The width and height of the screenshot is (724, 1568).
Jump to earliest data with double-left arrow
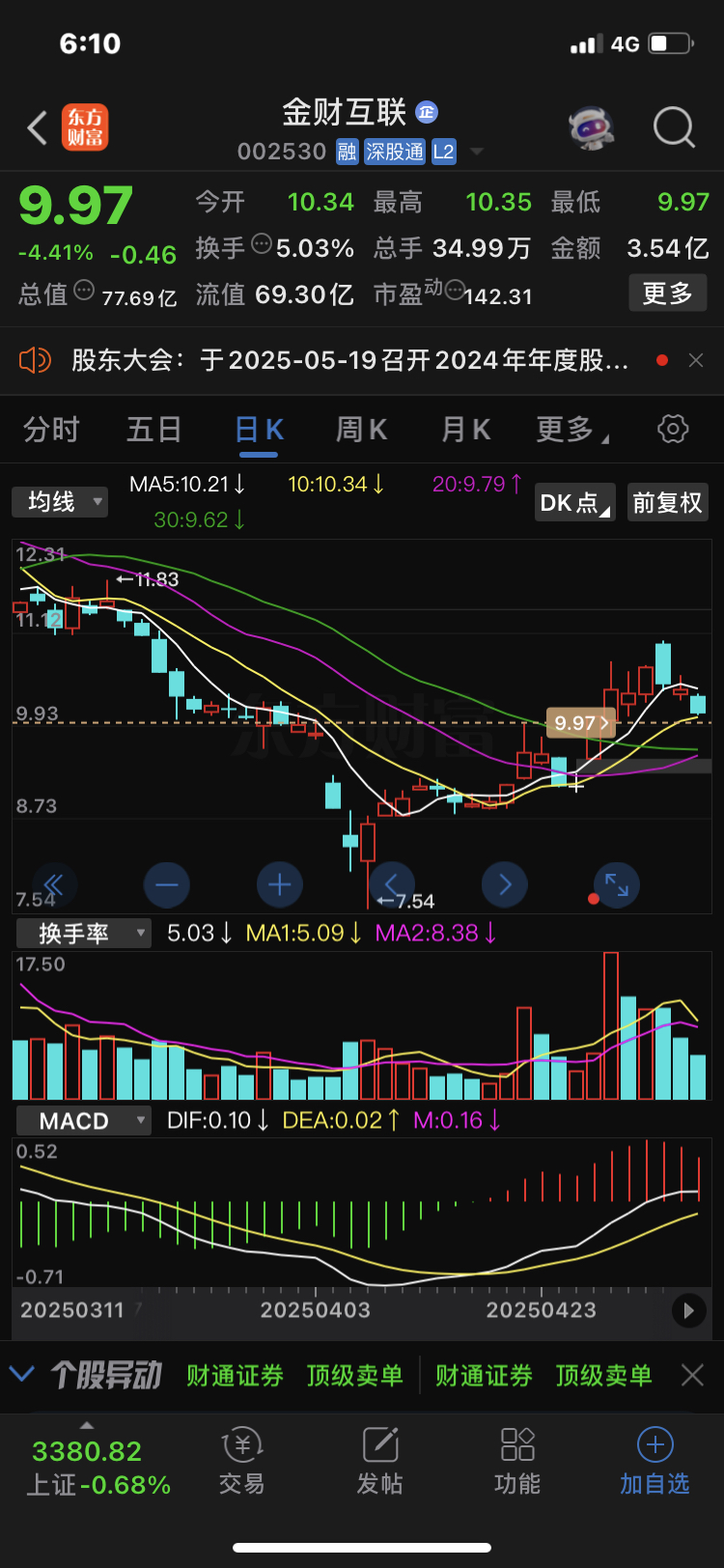click(54, 884)
